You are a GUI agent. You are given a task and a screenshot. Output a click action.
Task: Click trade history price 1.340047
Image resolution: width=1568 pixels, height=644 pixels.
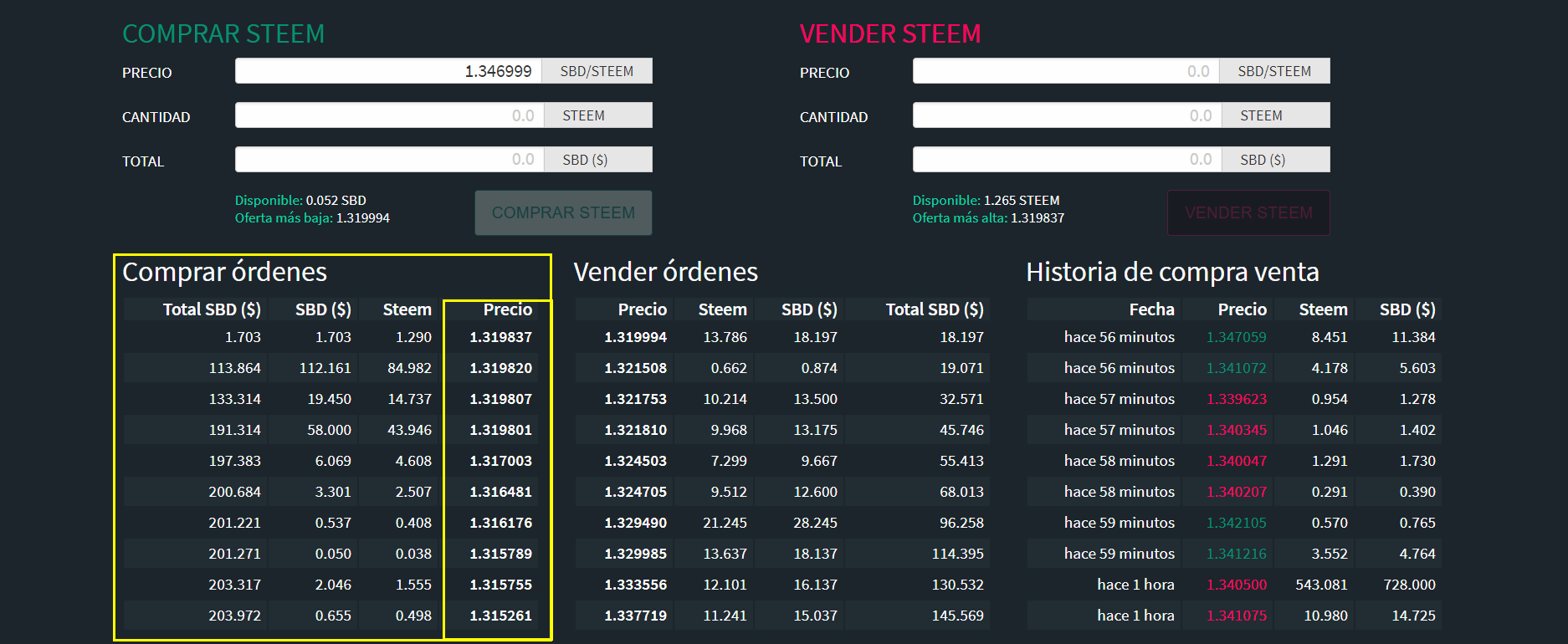click(1237, 461)
